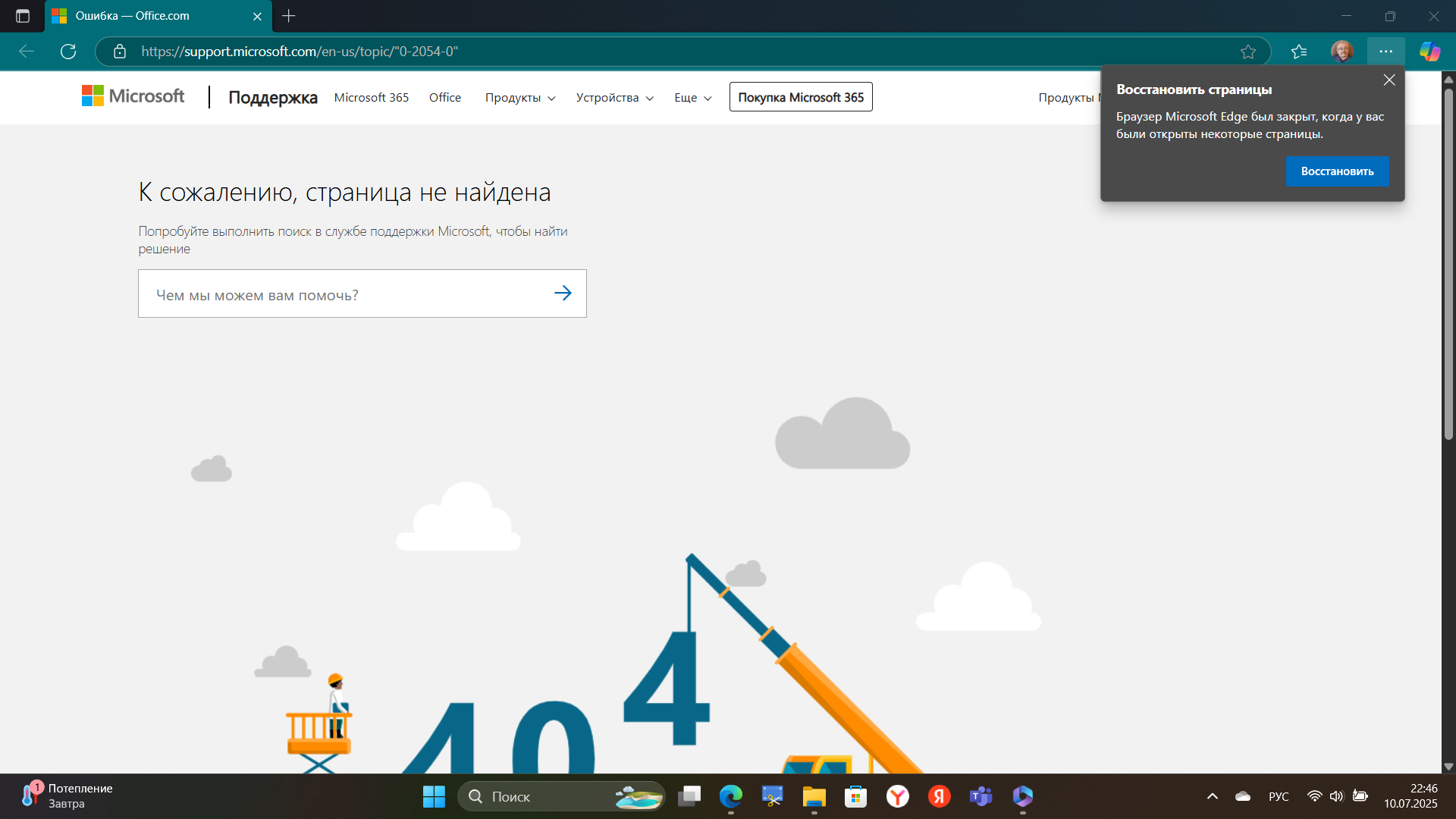The height and width of the screenshot is (819, 1456).
Task: Focus the Чем мы можем вам помочь field
Action: pyautogui.click(x=341, y=294)
